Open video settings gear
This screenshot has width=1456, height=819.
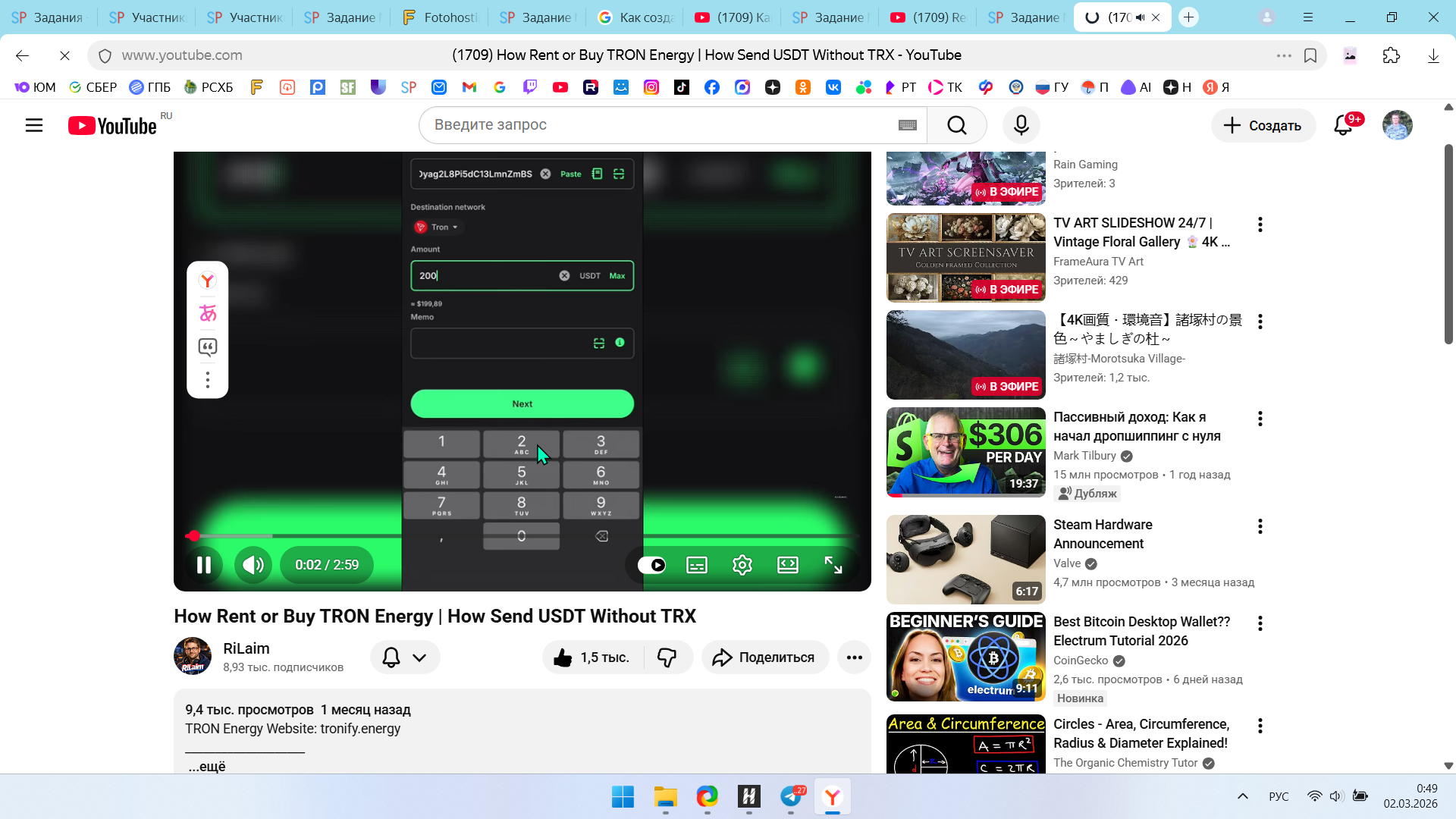pyautogui.click(x=742, y=565)
